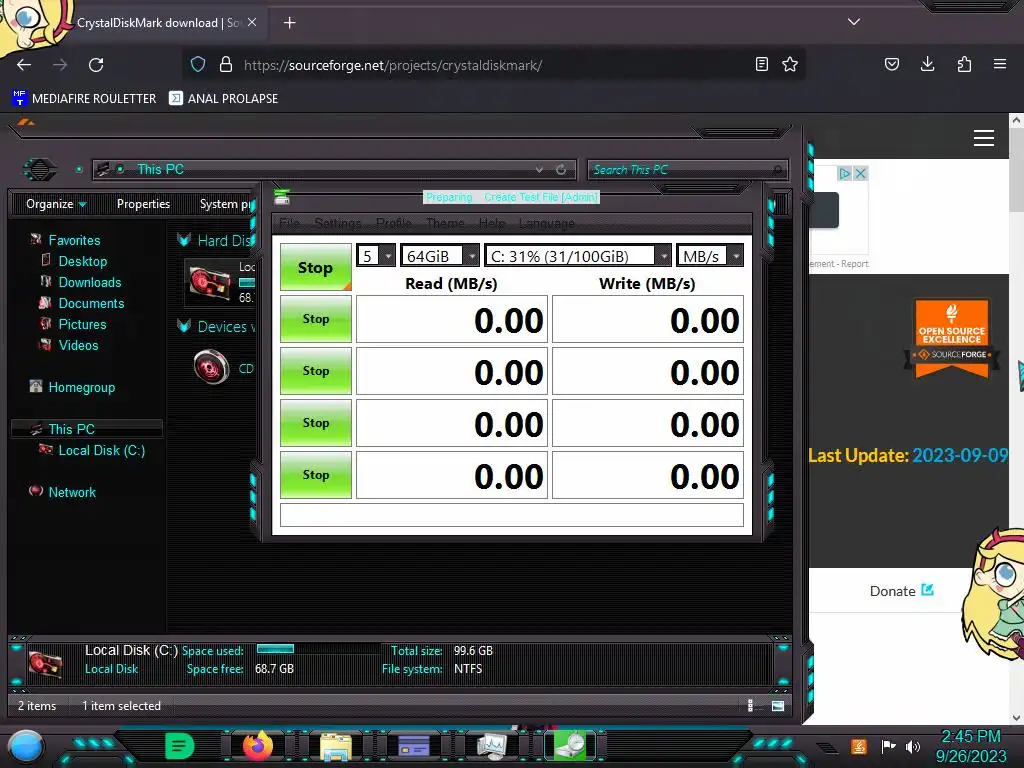Click the CrystalDiskMark drive icon in its title bar
This screenshot has width=1024, height=768.
[x=281, y=196]
